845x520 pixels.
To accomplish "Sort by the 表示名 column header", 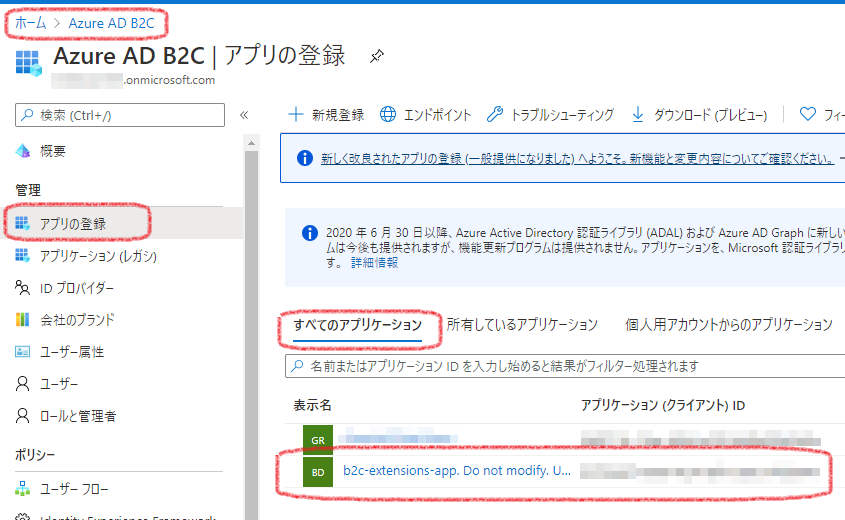I will coord(312,405).
